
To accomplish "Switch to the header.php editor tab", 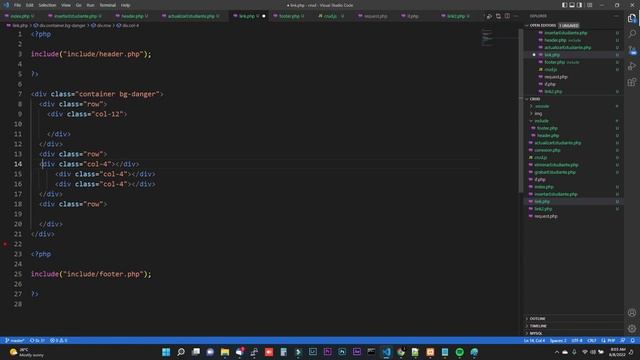I will [x=132, y=16].
